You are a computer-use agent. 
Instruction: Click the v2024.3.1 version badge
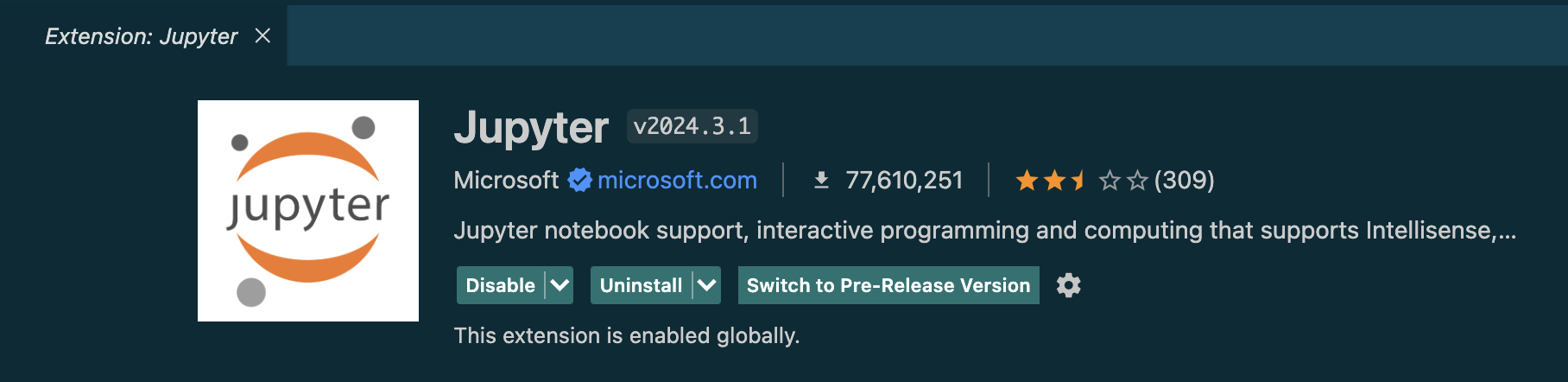pos(692,126)
